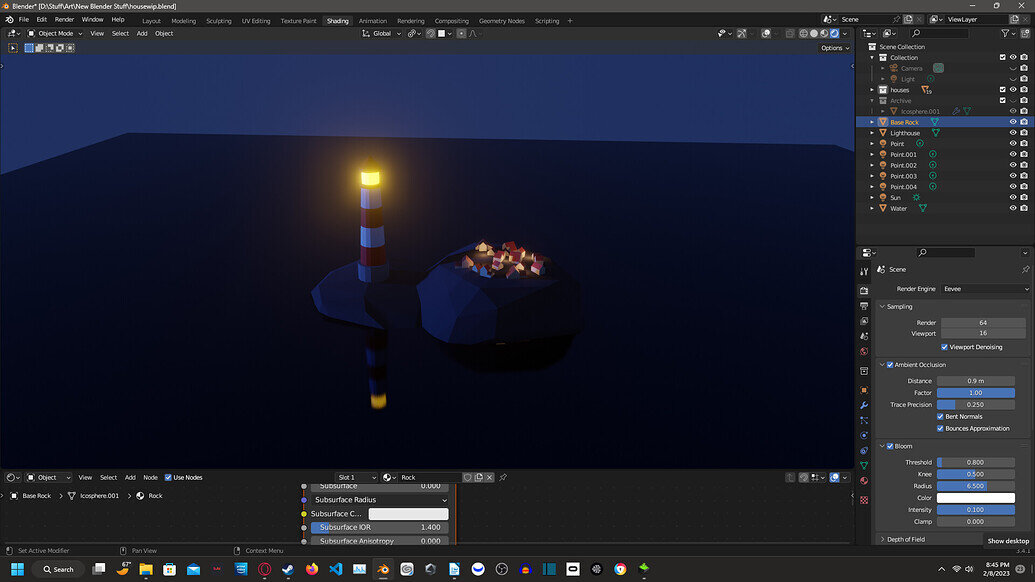Switch to Compositing workspace tab

[x=451, y=20]
